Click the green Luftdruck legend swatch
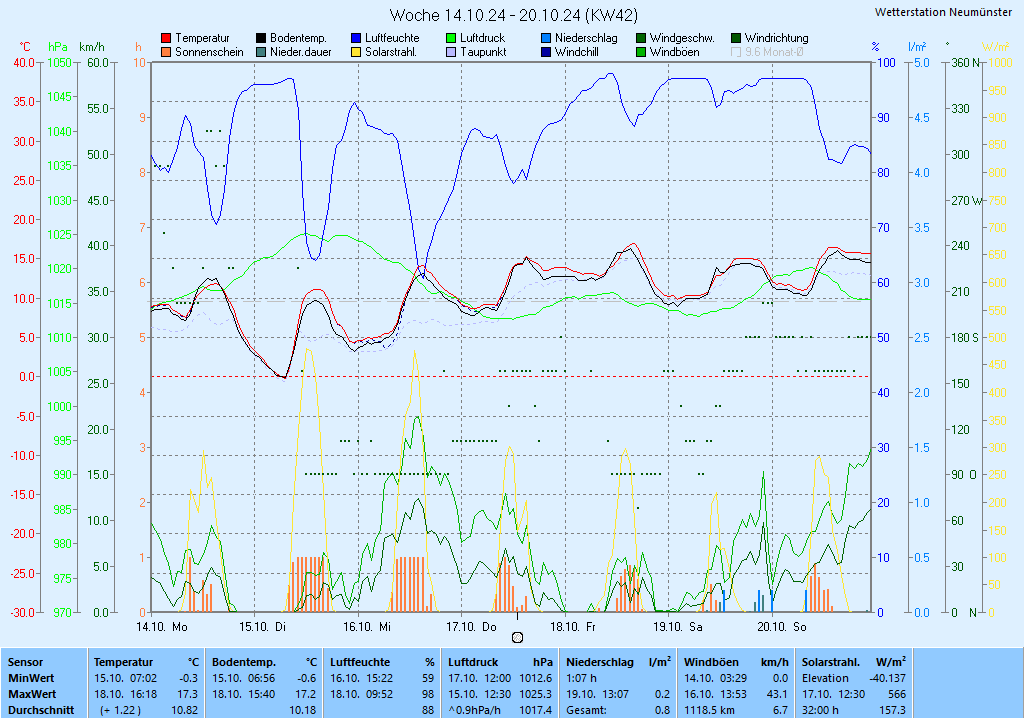Image resolution: width=1024 pixels, height=718 pixels. coord(451,39)
